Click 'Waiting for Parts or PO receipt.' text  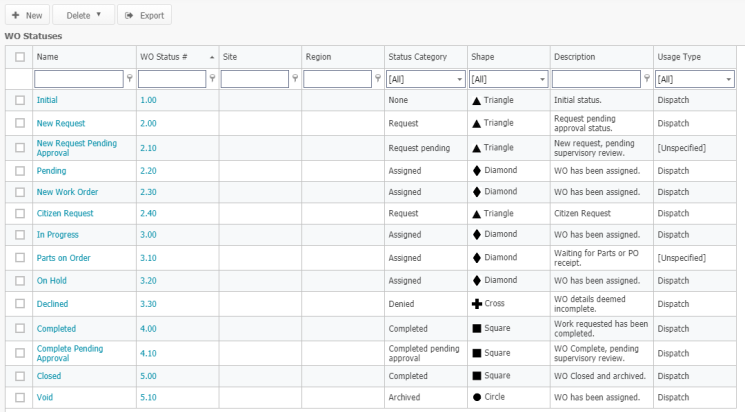tap(596, 258)
